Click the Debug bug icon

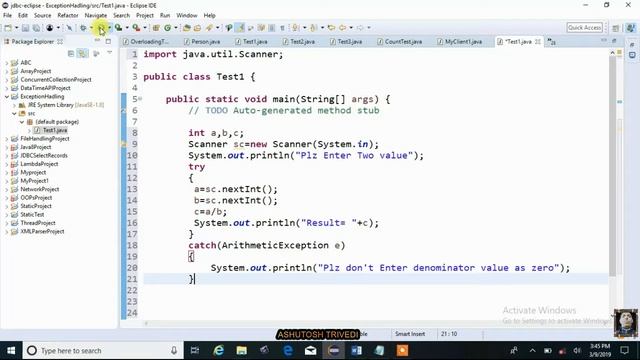click(x=83, y=28)
